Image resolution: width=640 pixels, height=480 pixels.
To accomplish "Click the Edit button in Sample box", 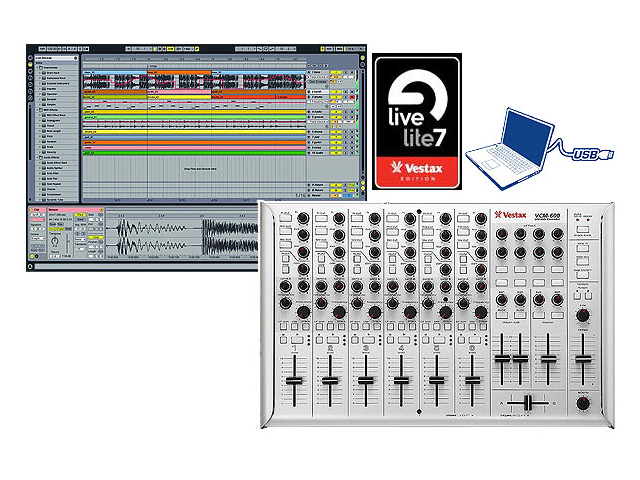I will coord(53,224).
